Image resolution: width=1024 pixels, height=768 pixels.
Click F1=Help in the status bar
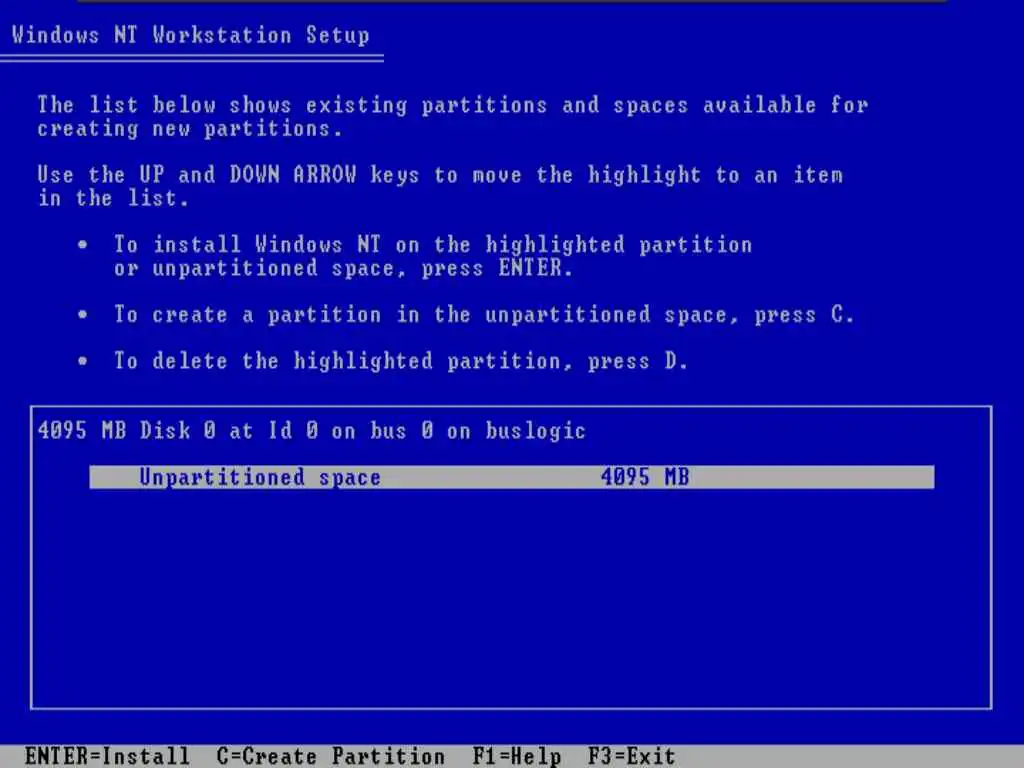[517, 756]
